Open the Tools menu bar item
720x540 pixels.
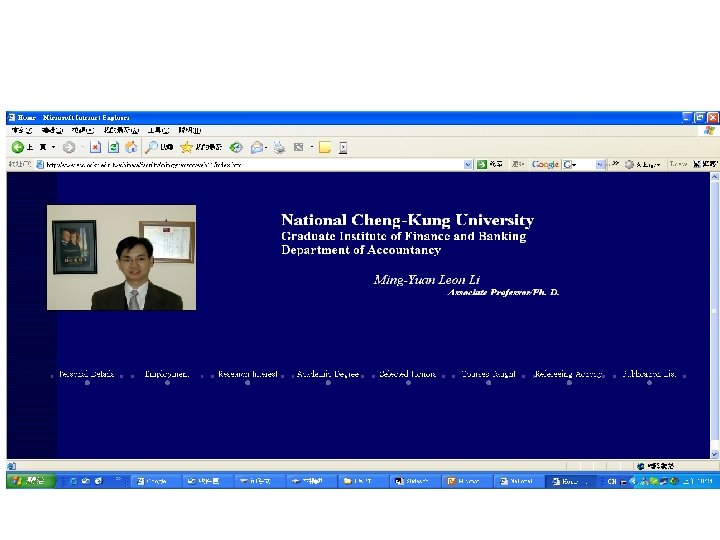pyautogui.click(x=158, y=130)
